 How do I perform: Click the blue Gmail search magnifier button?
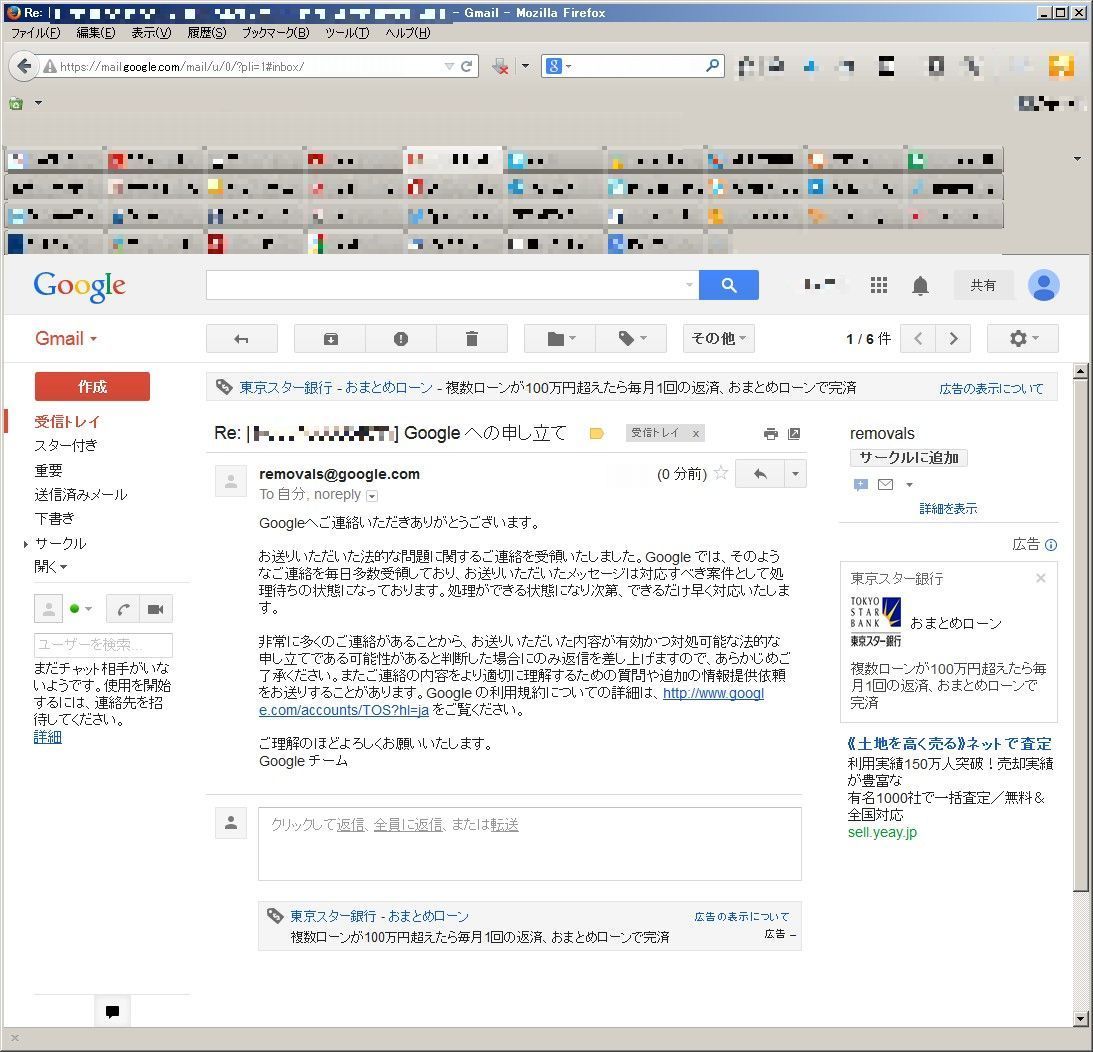[728, 285]
